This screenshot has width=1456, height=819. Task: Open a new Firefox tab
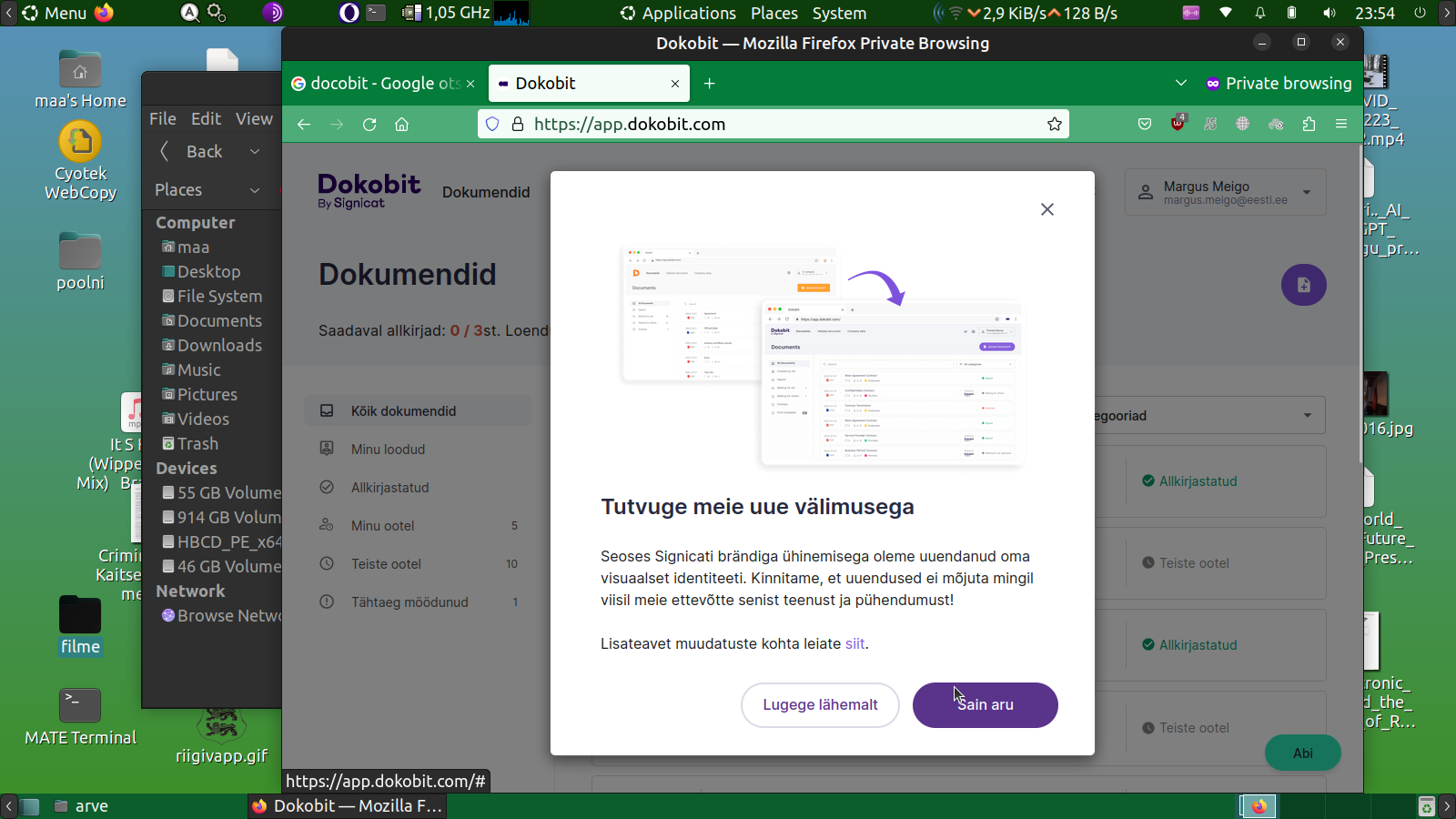click(x=710, y=84)
